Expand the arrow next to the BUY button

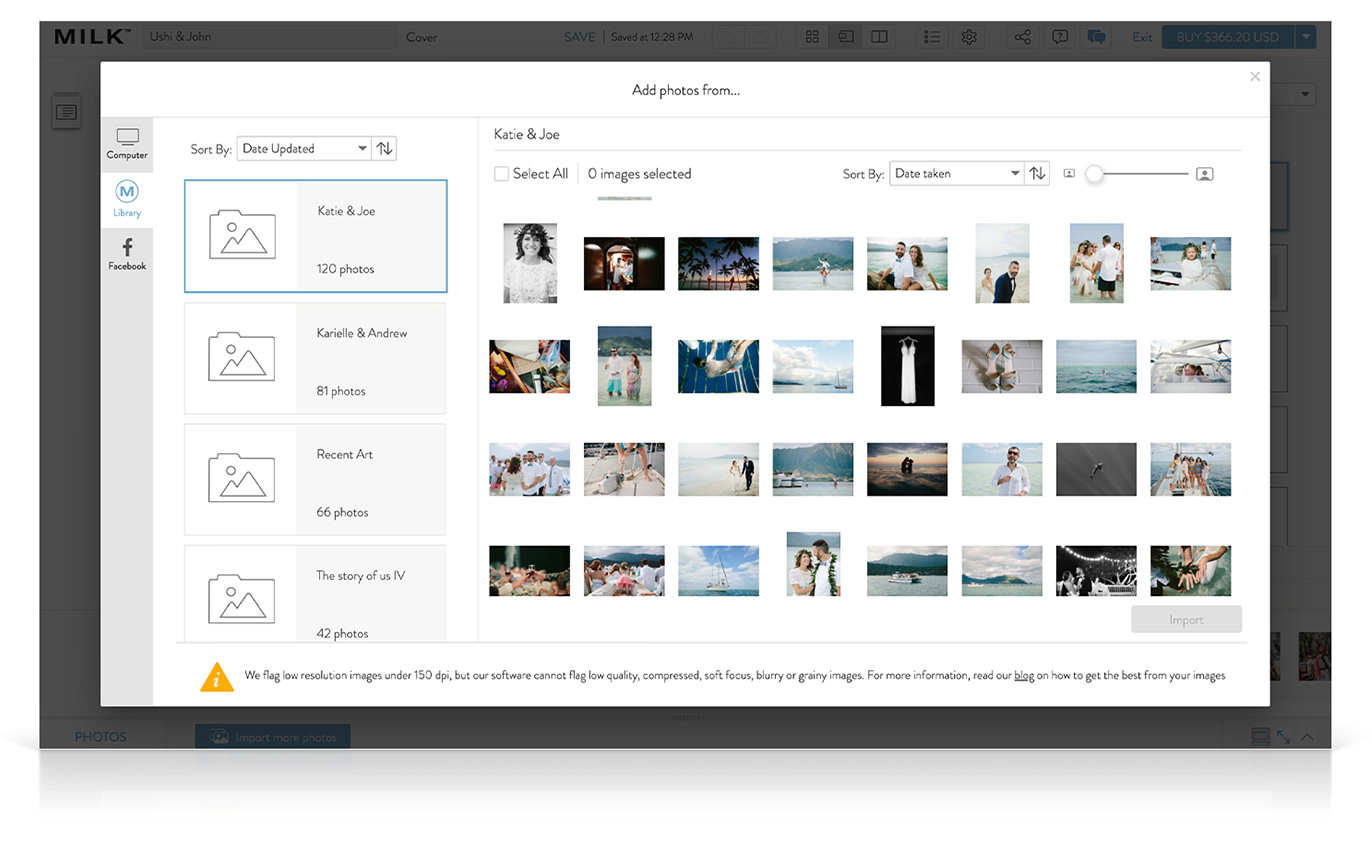pyautogui.click(x=1306, y=37)
